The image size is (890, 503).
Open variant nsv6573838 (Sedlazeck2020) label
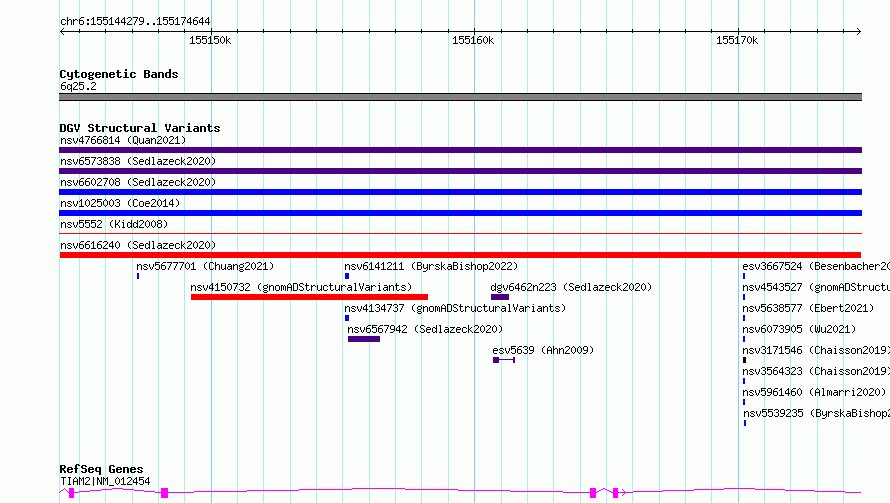pyautogui.click(x=138, y=161)
